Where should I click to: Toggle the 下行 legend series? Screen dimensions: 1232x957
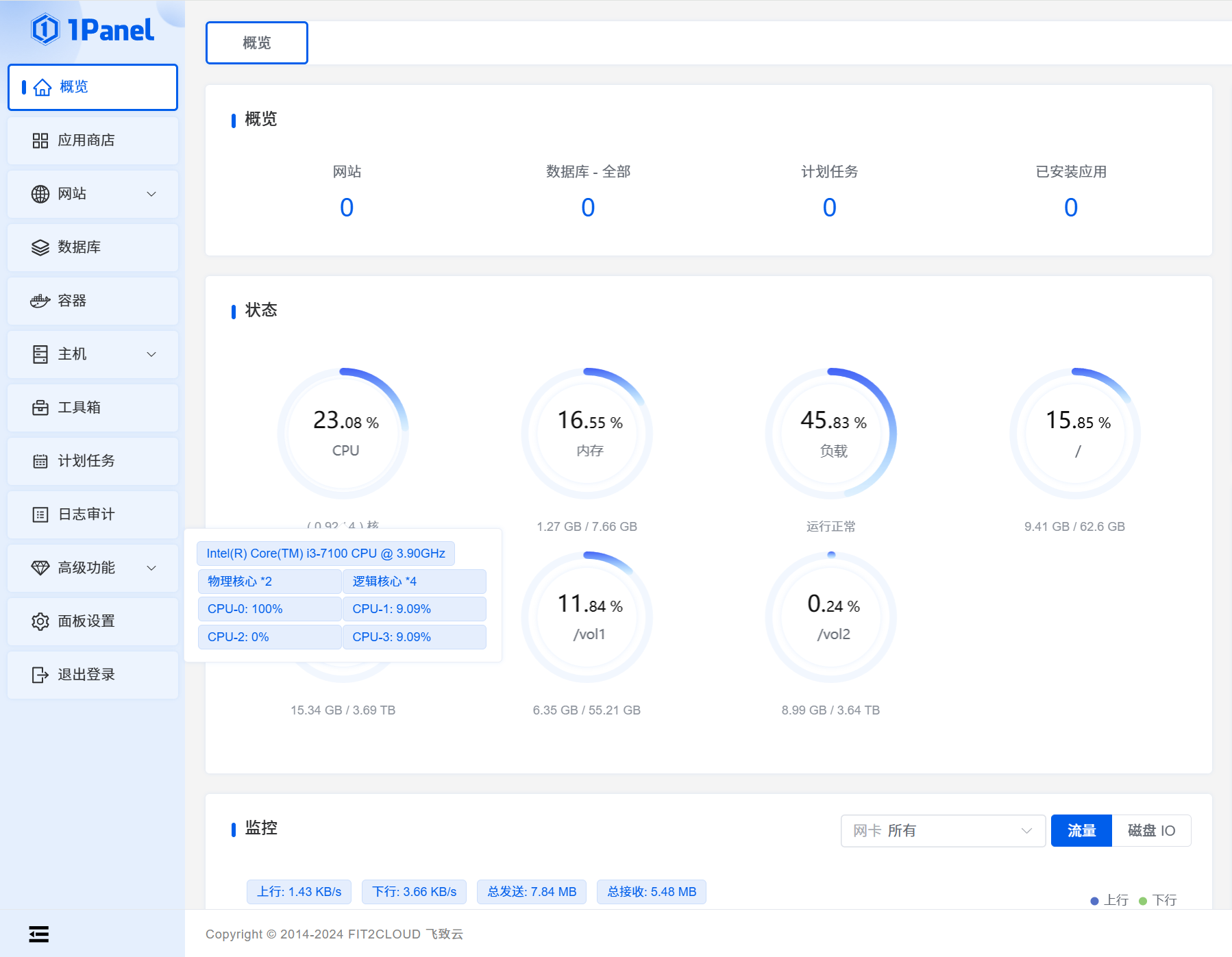1157,900
